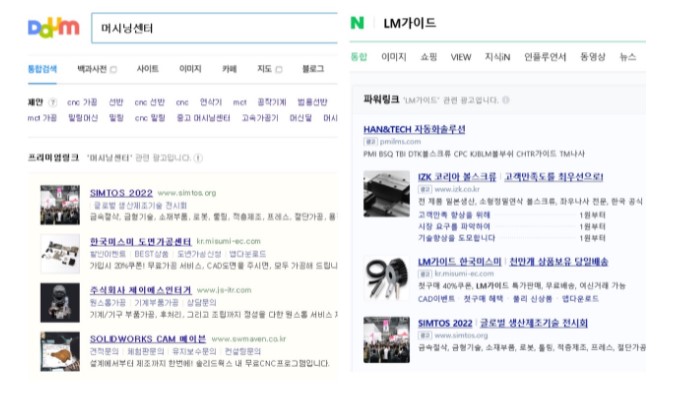Click the CAD이벤트 sublink
676x394 pixels.
pos(436,298)
